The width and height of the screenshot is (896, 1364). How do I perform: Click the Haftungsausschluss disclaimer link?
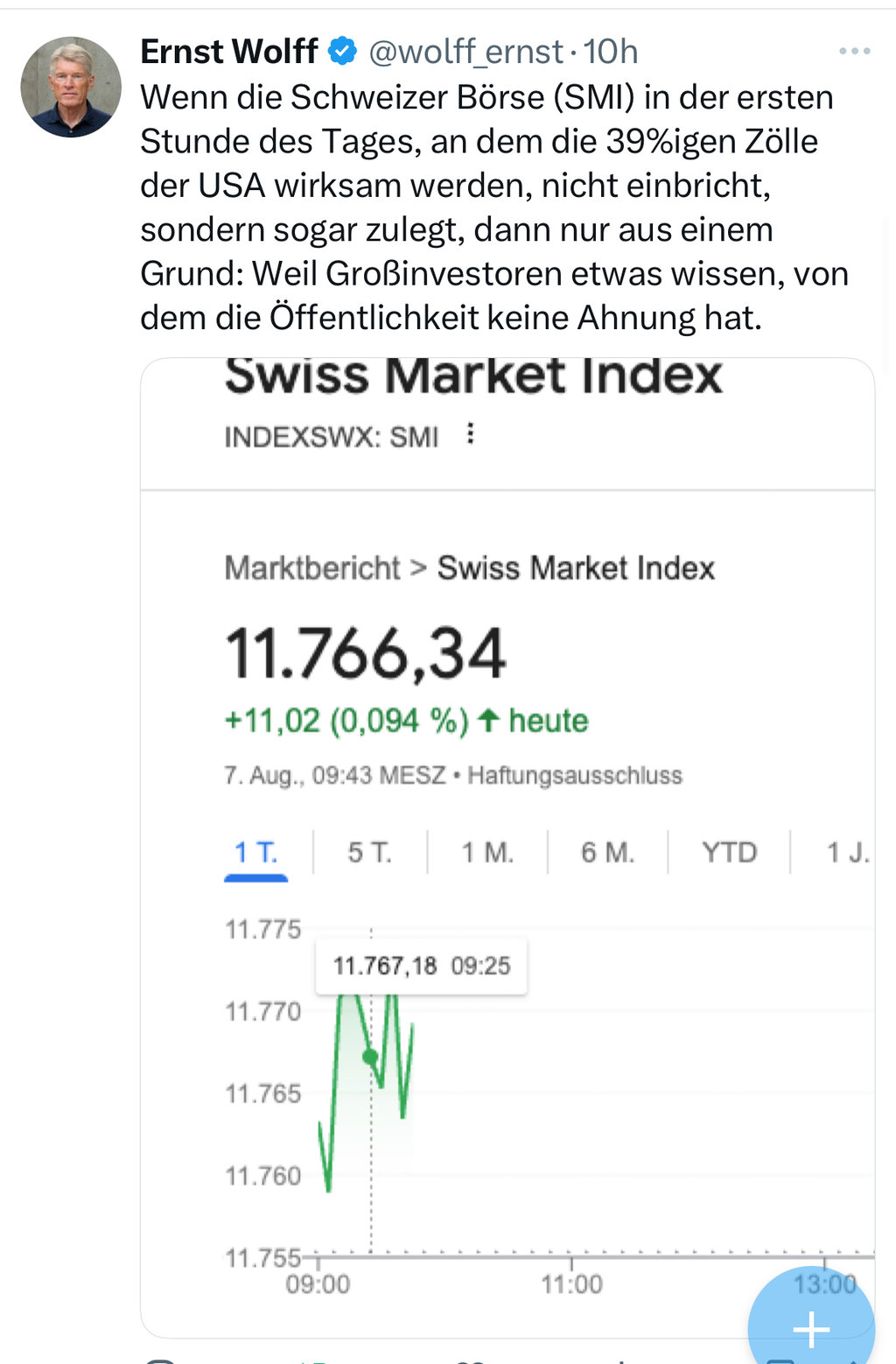pos(574,776)
